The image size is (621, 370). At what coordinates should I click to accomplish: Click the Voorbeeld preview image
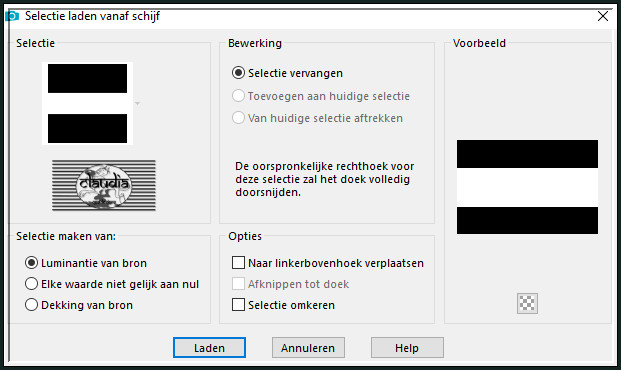click(x=527, y=187)
